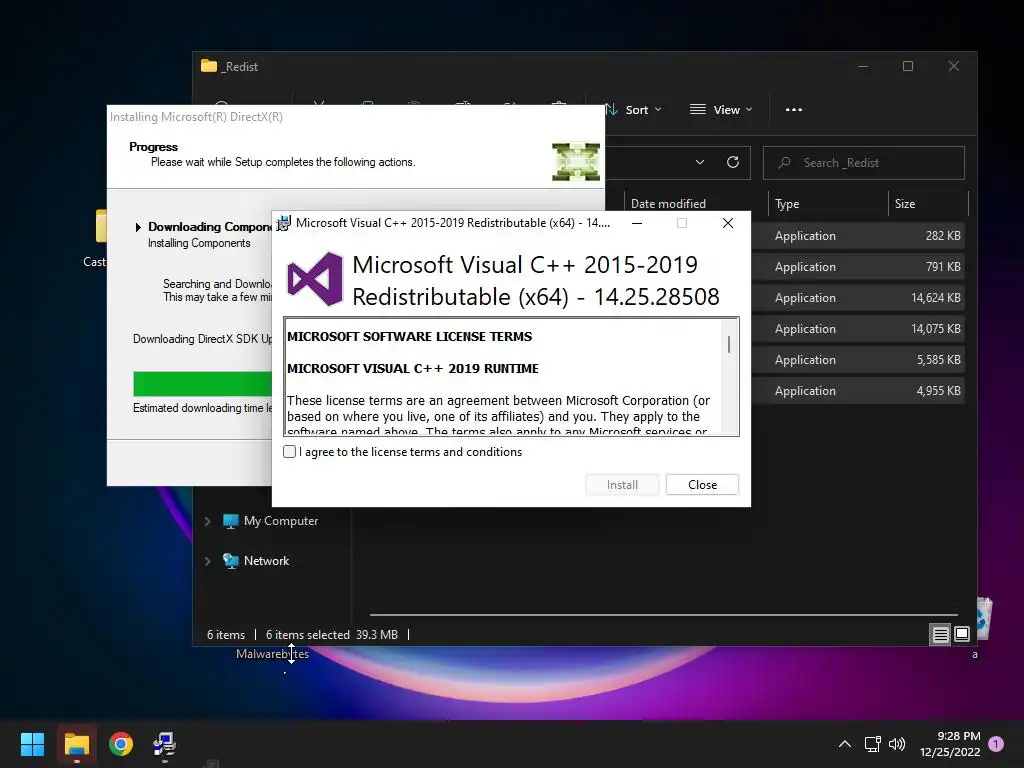Viewport: 1024px width, 768px height.
Task: Click the Visual Studio purple logo
Action: 315,279
